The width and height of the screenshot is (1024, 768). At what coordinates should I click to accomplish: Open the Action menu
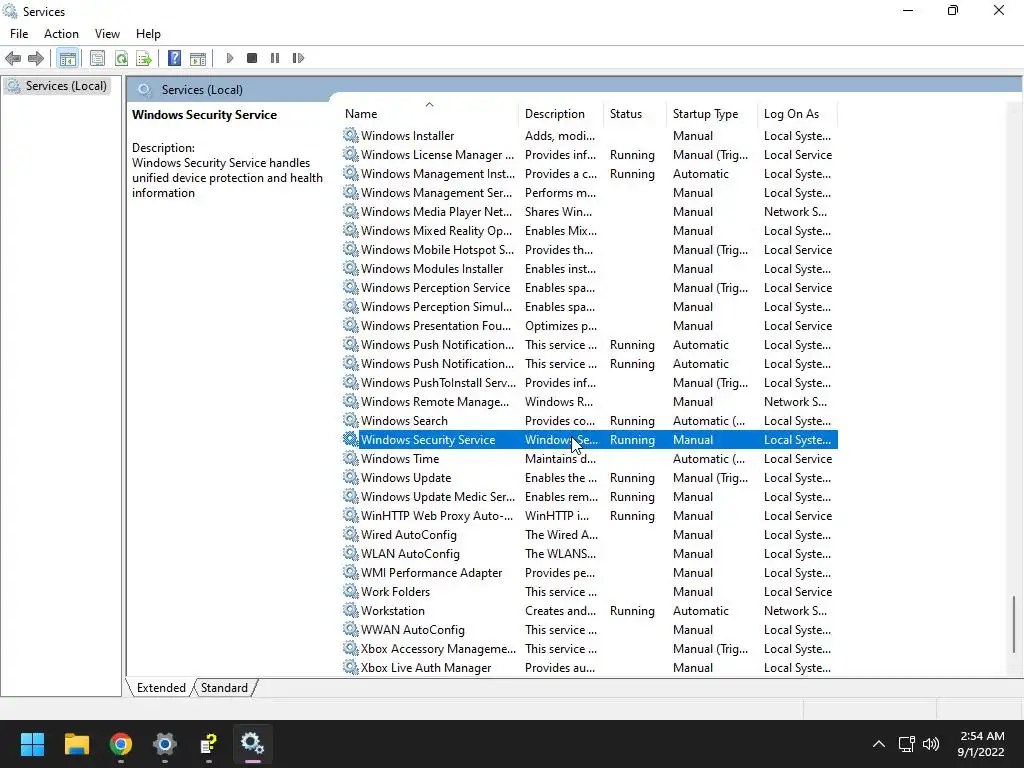[61, 34]
